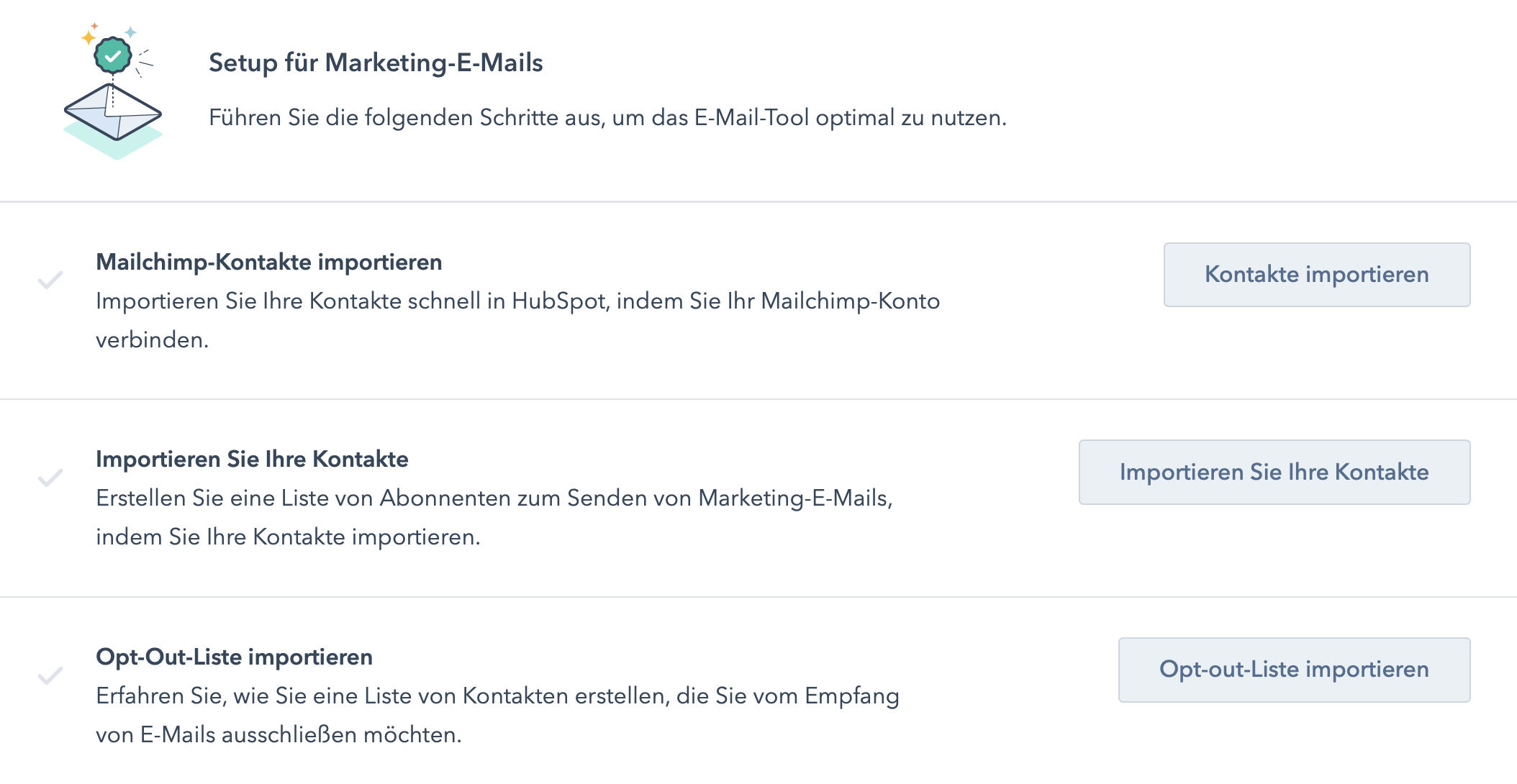Click the gray checkmark beside Opt-Out-Liste importieren
Viewport: 1517px width, 784px height.
(x=50, y=676)
